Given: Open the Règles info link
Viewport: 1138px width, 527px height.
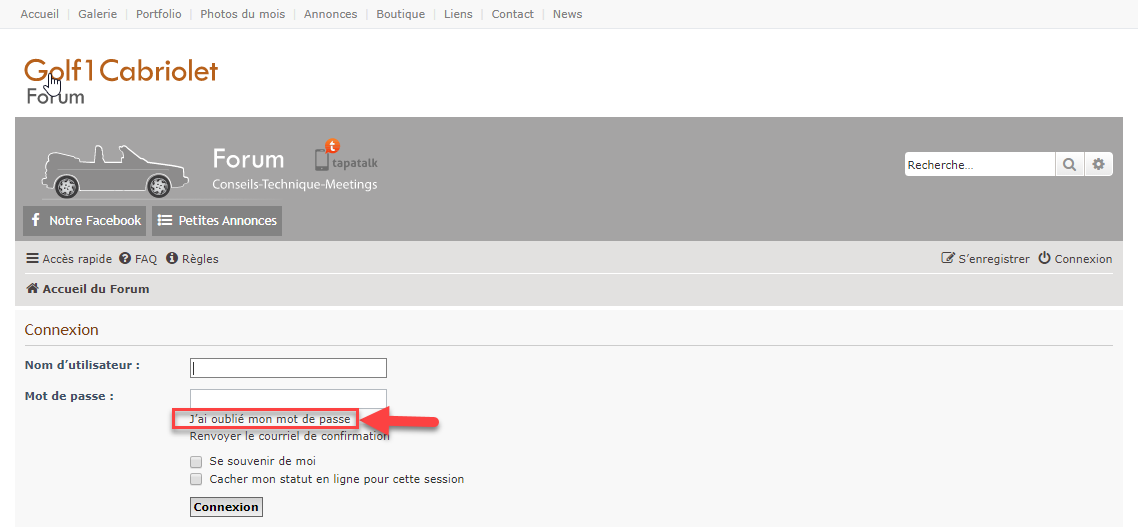Looking at the screenshot, I should click(x=192, y=259).
